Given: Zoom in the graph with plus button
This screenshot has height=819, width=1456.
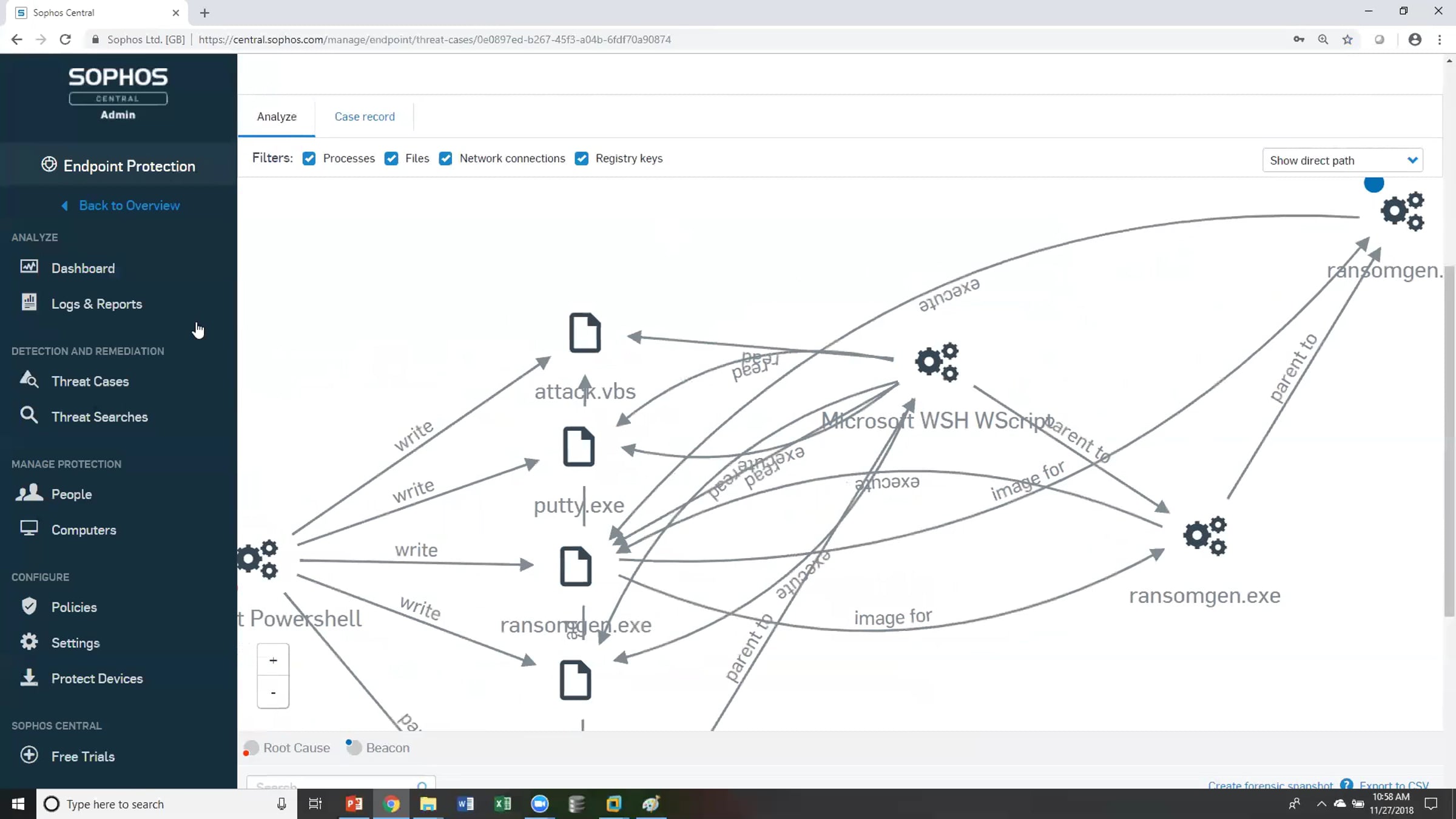Looking at the screenshot, I should tap(273, 660).
